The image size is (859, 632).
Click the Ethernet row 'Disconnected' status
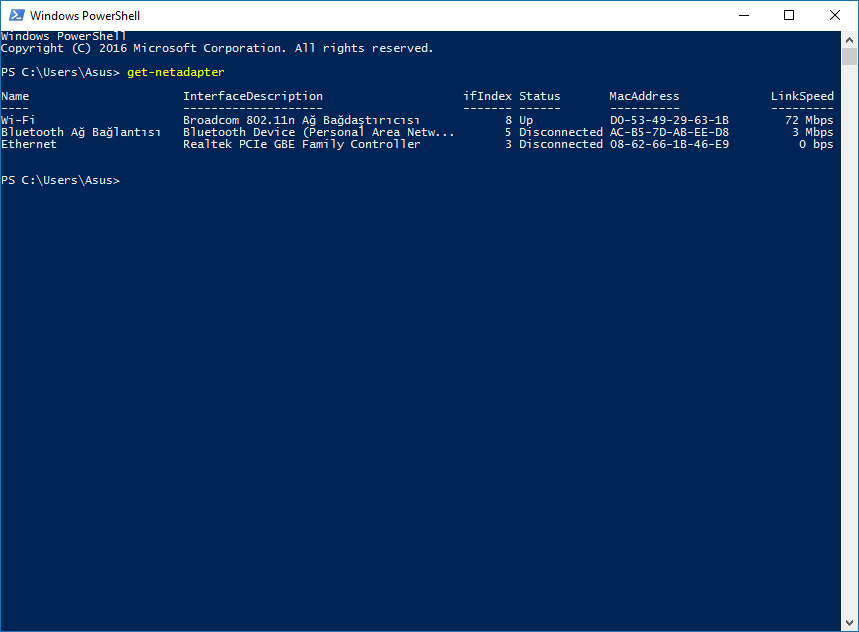coord(561,144)
